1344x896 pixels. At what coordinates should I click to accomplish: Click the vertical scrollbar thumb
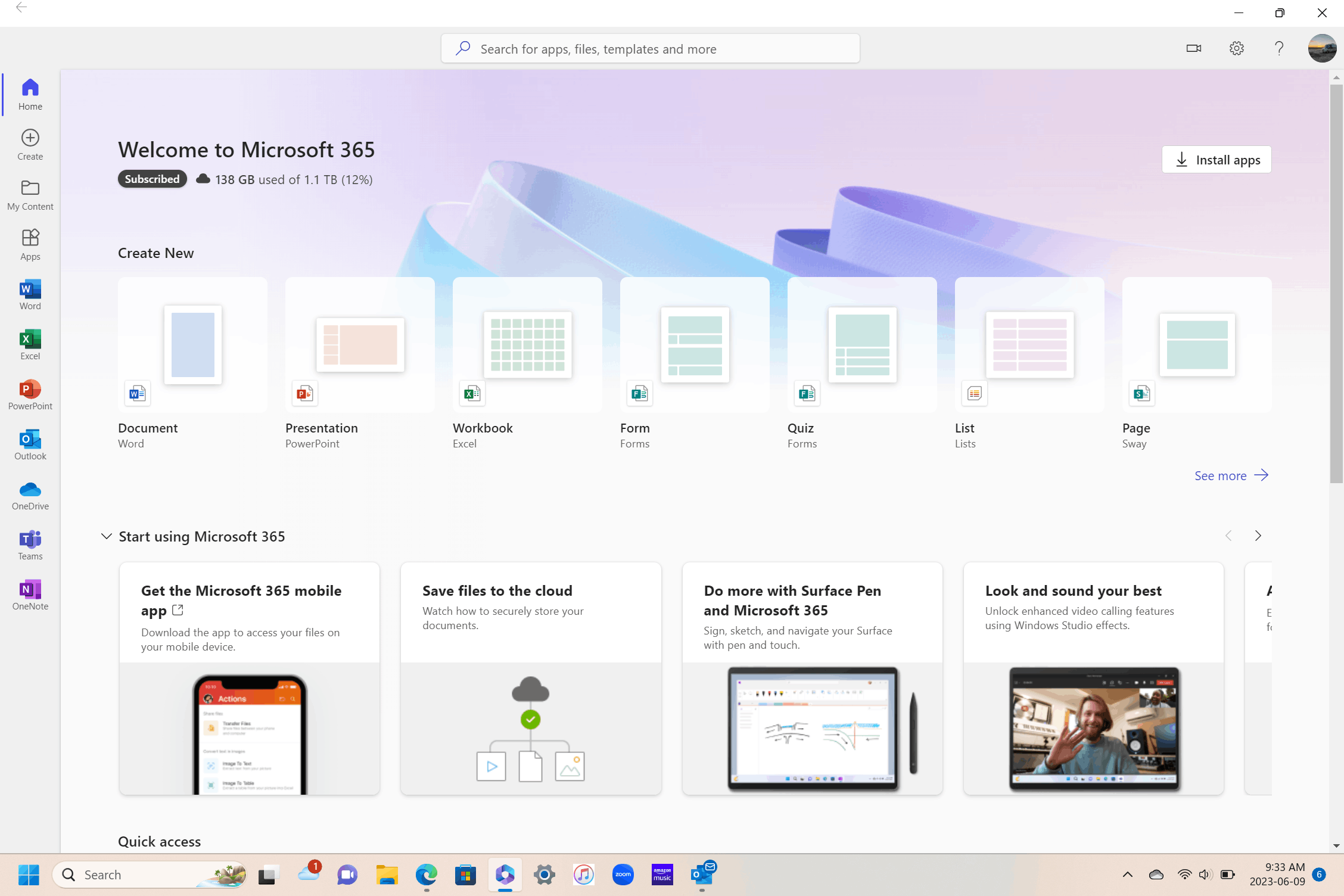[1336, 283]
